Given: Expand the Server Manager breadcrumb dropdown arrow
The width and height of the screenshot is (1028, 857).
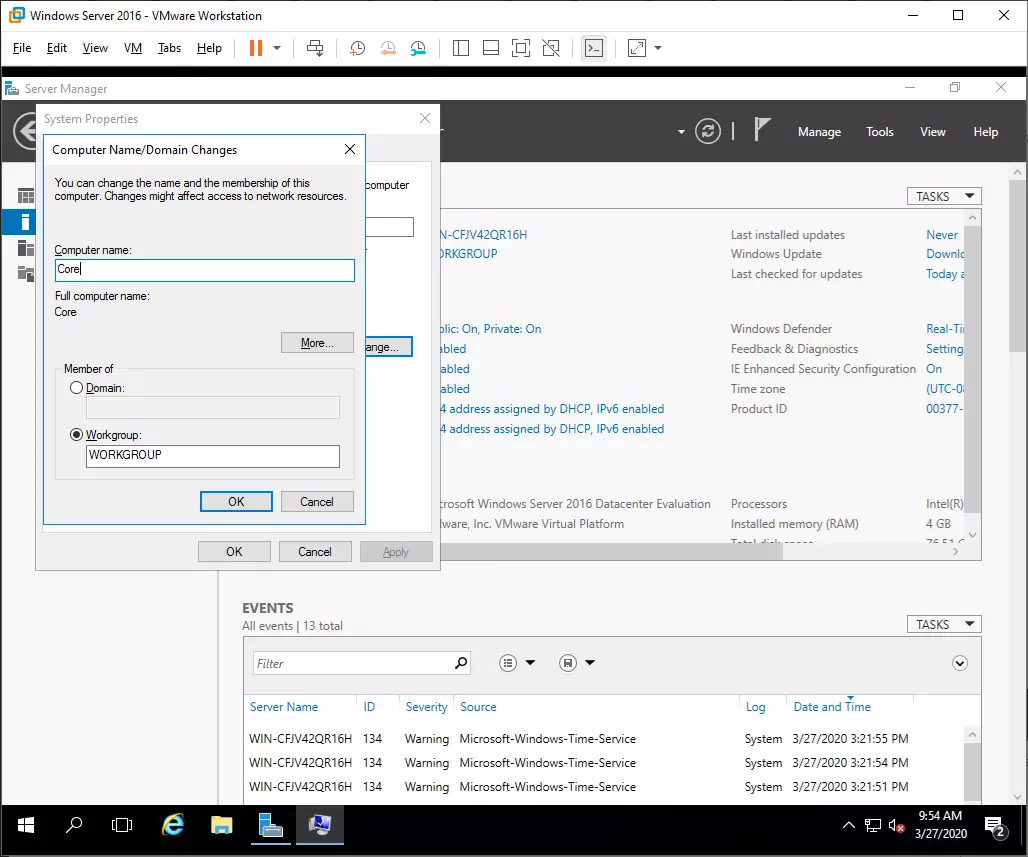Looking at the screenshot, I should click(681, 132).
